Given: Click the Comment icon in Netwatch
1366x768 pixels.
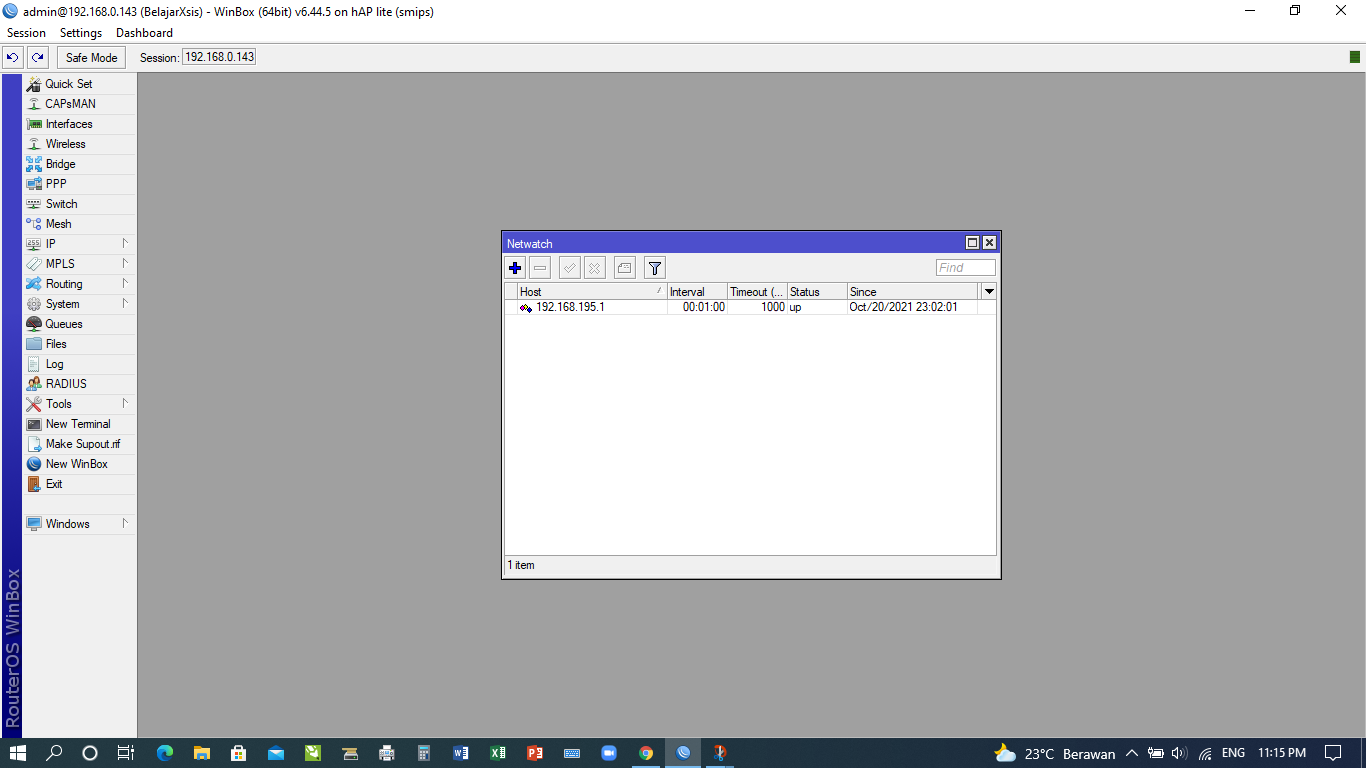Looking at the screenshot, I should click(625, 267).
